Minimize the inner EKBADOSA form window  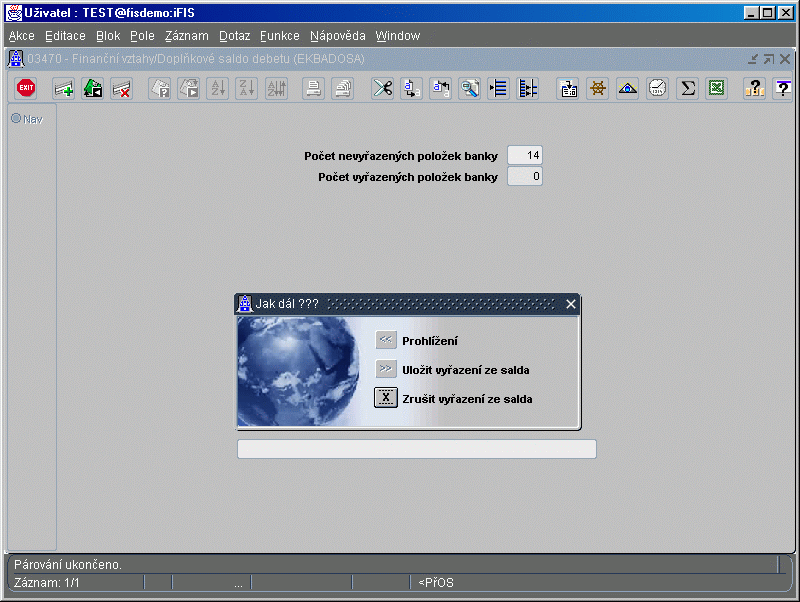[x=753, y=59]
